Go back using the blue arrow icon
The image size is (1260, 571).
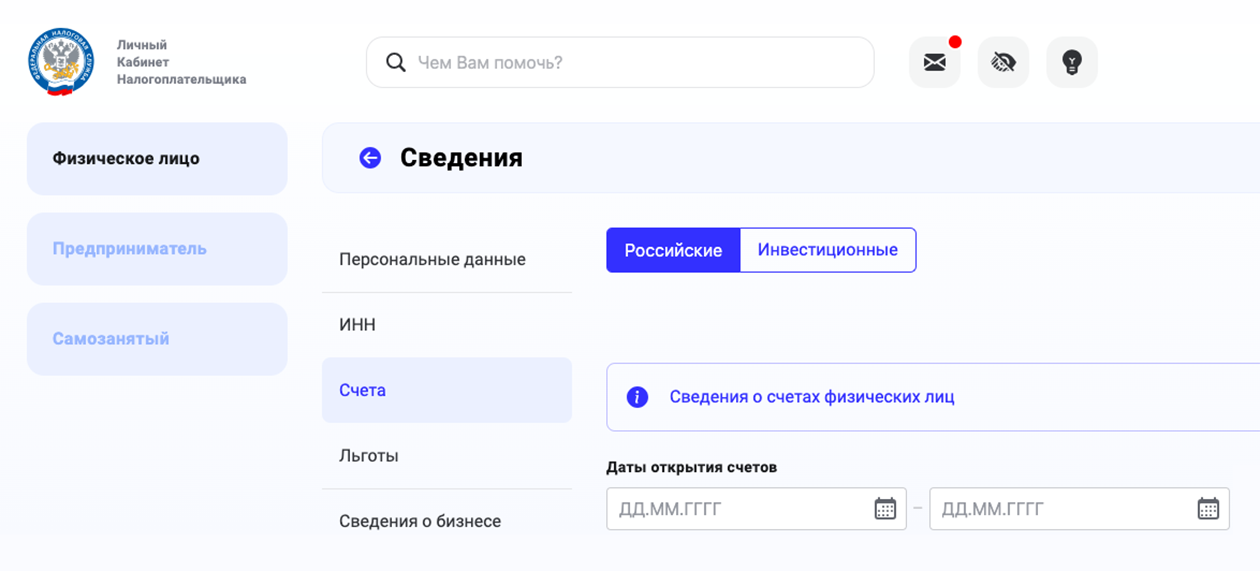370,158
